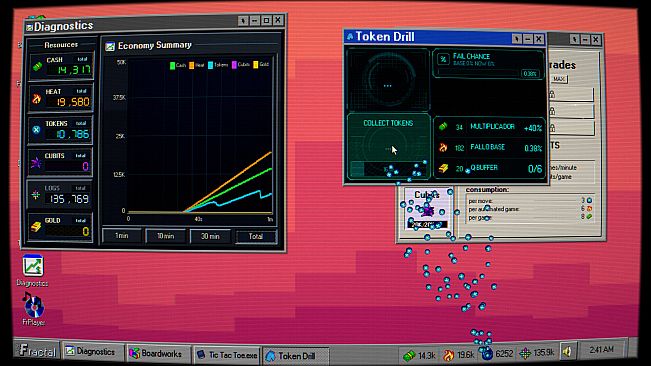
Task: Click the tray tokens icon showing 6252
Action: click(487, 354)
